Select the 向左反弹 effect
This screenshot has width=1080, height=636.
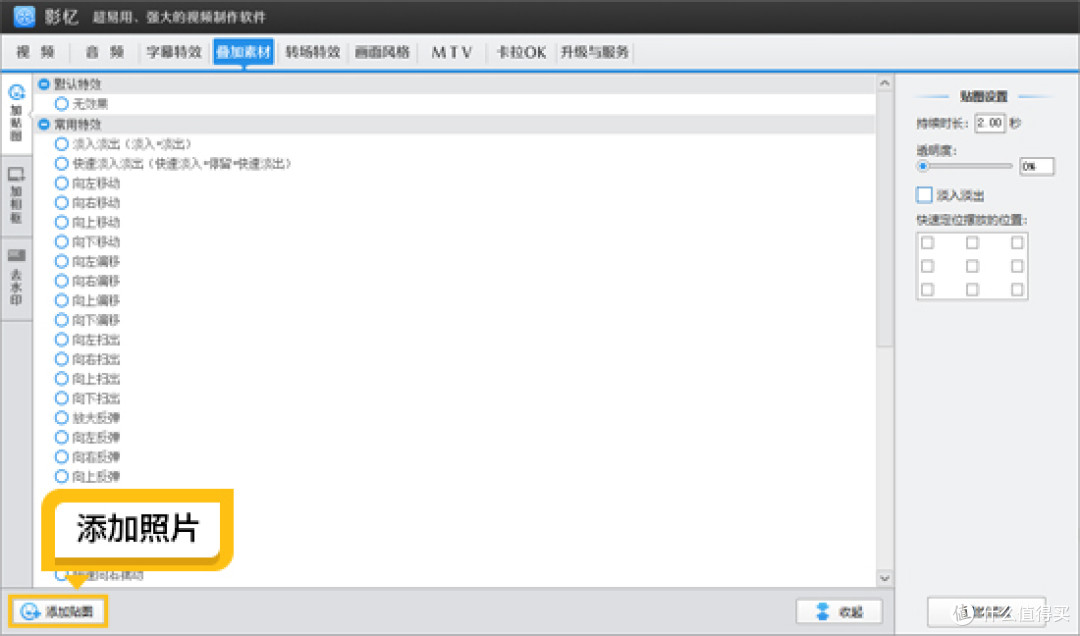61,437
